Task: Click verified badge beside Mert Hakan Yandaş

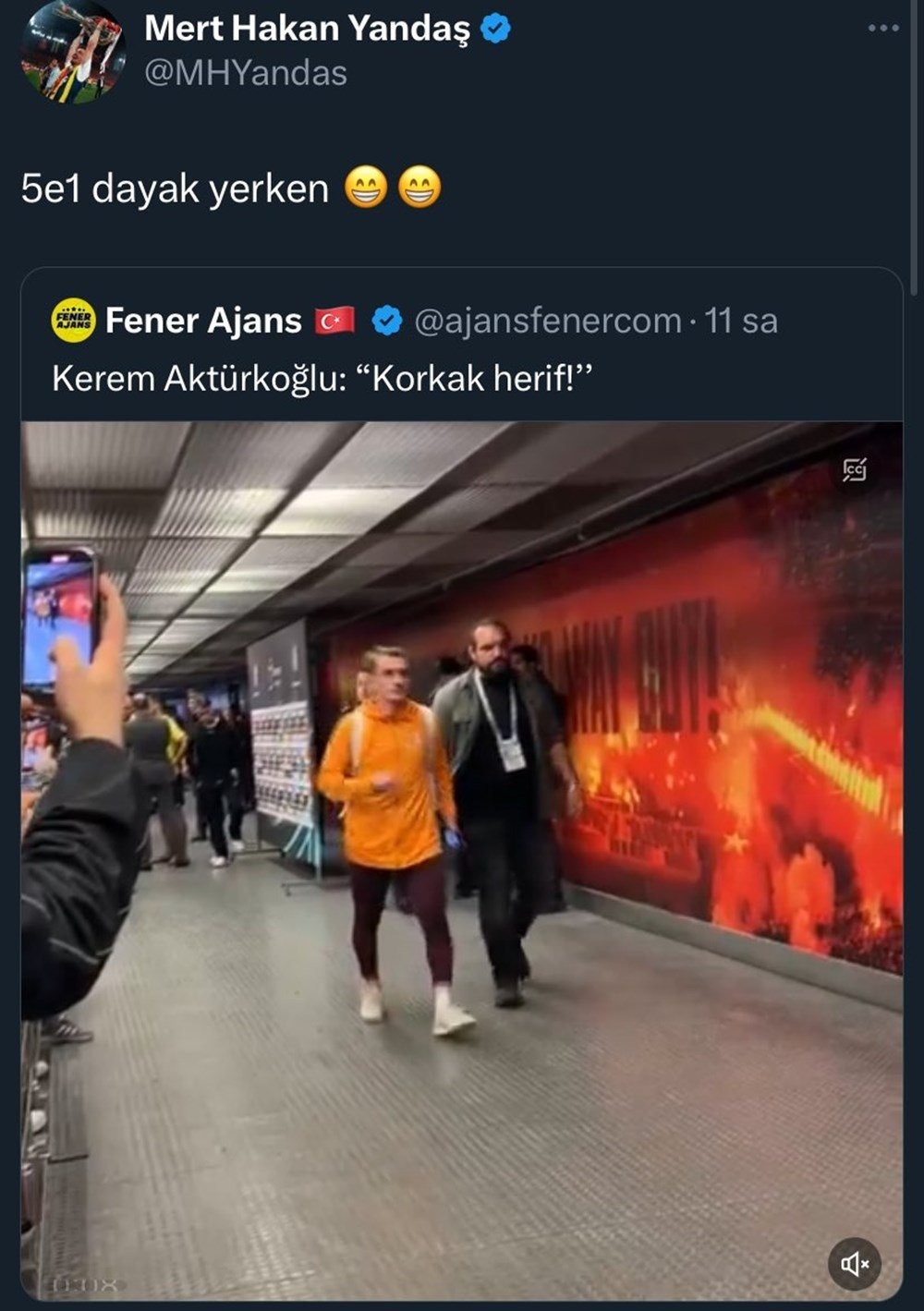Action: pos(496,29)
